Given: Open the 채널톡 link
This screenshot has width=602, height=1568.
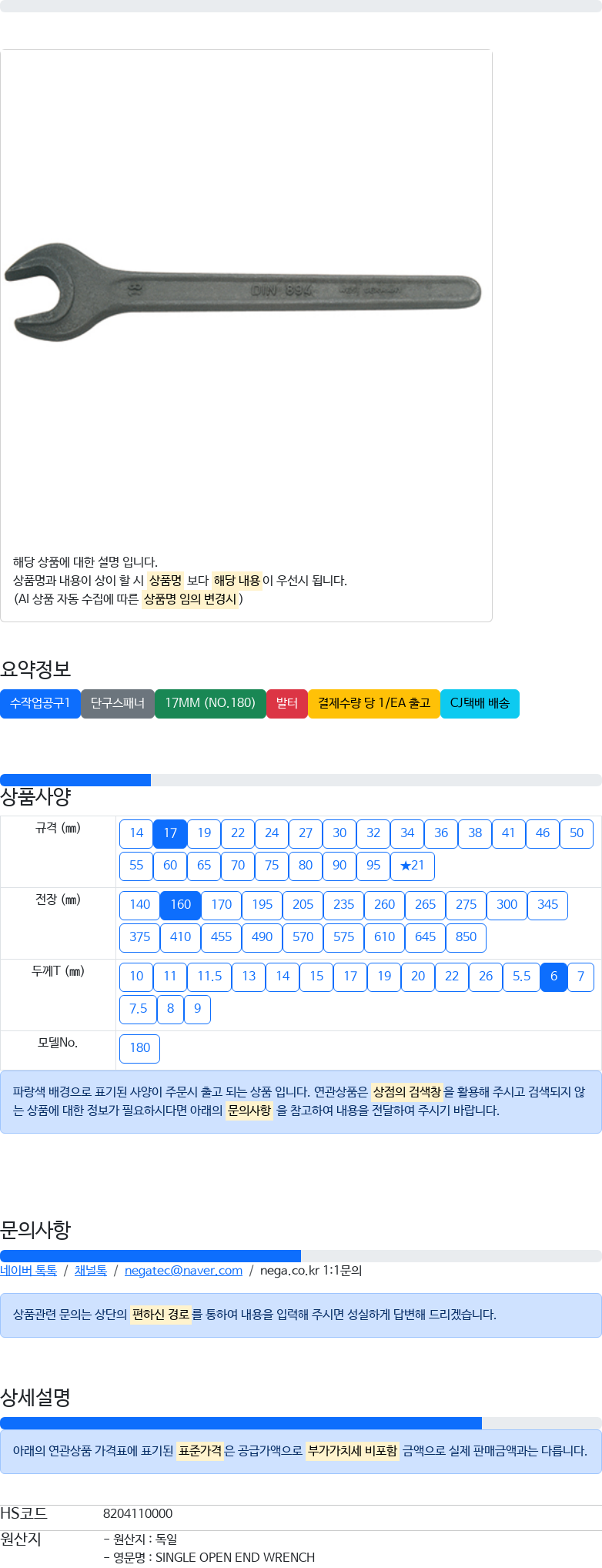Looking at the screenshot, I should 91,1271.
